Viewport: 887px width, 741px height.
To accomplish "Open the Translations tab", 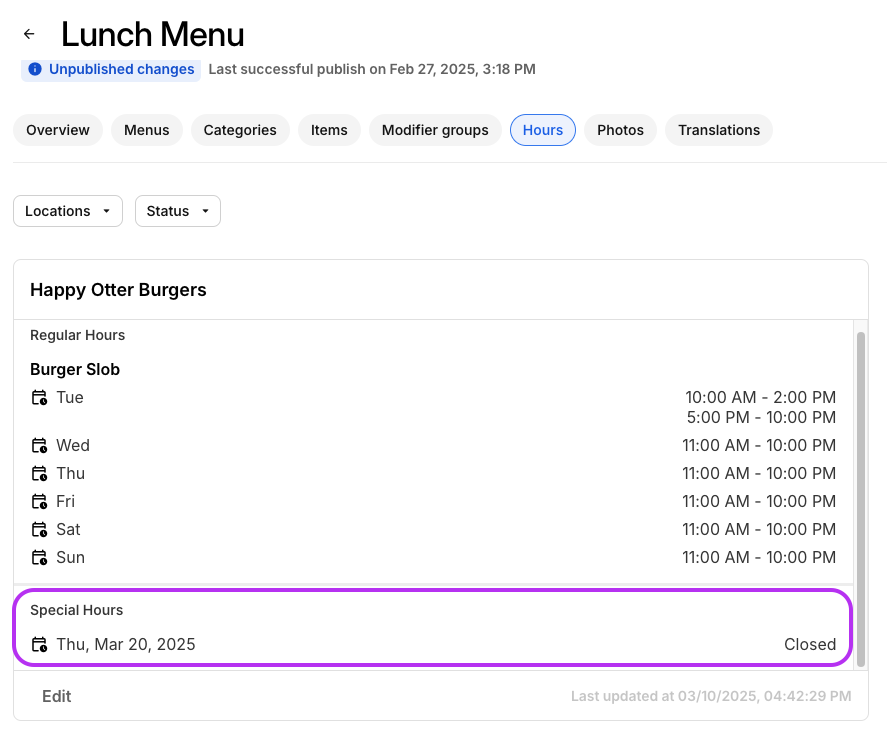I will pos(718,130).
